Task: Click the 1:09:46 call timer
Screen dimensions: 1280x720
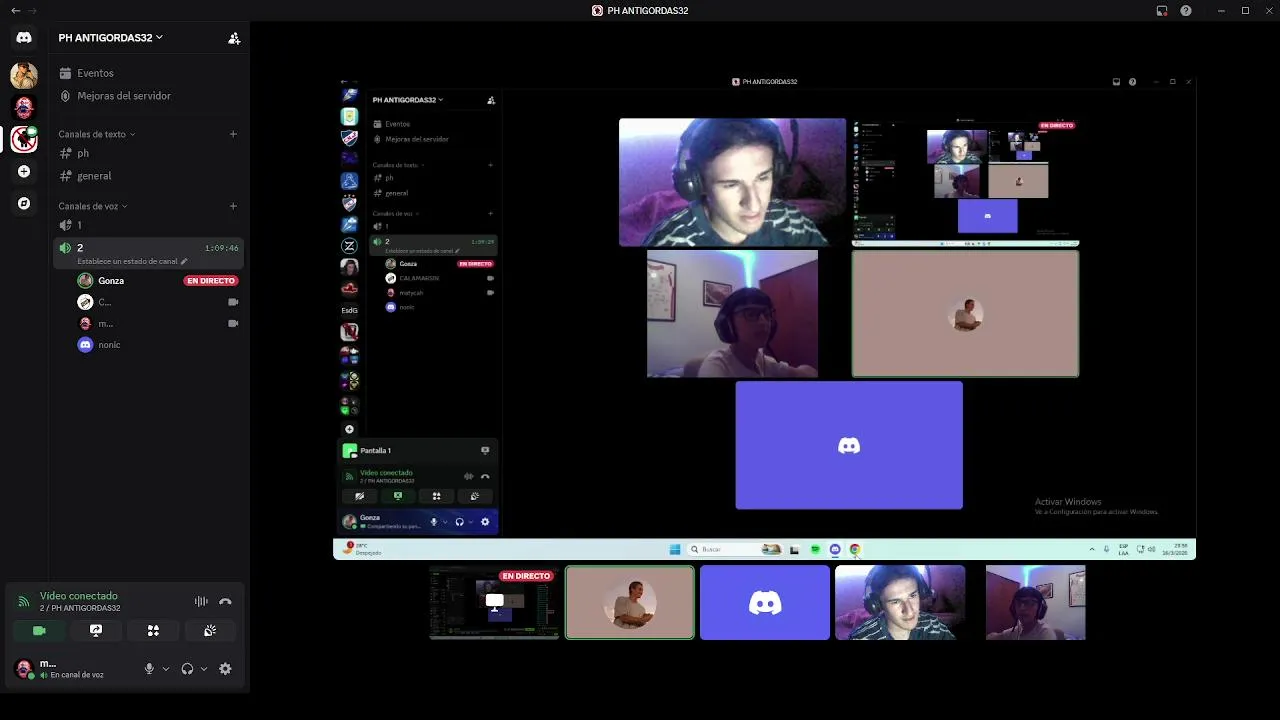Action: tap(221, 248)
